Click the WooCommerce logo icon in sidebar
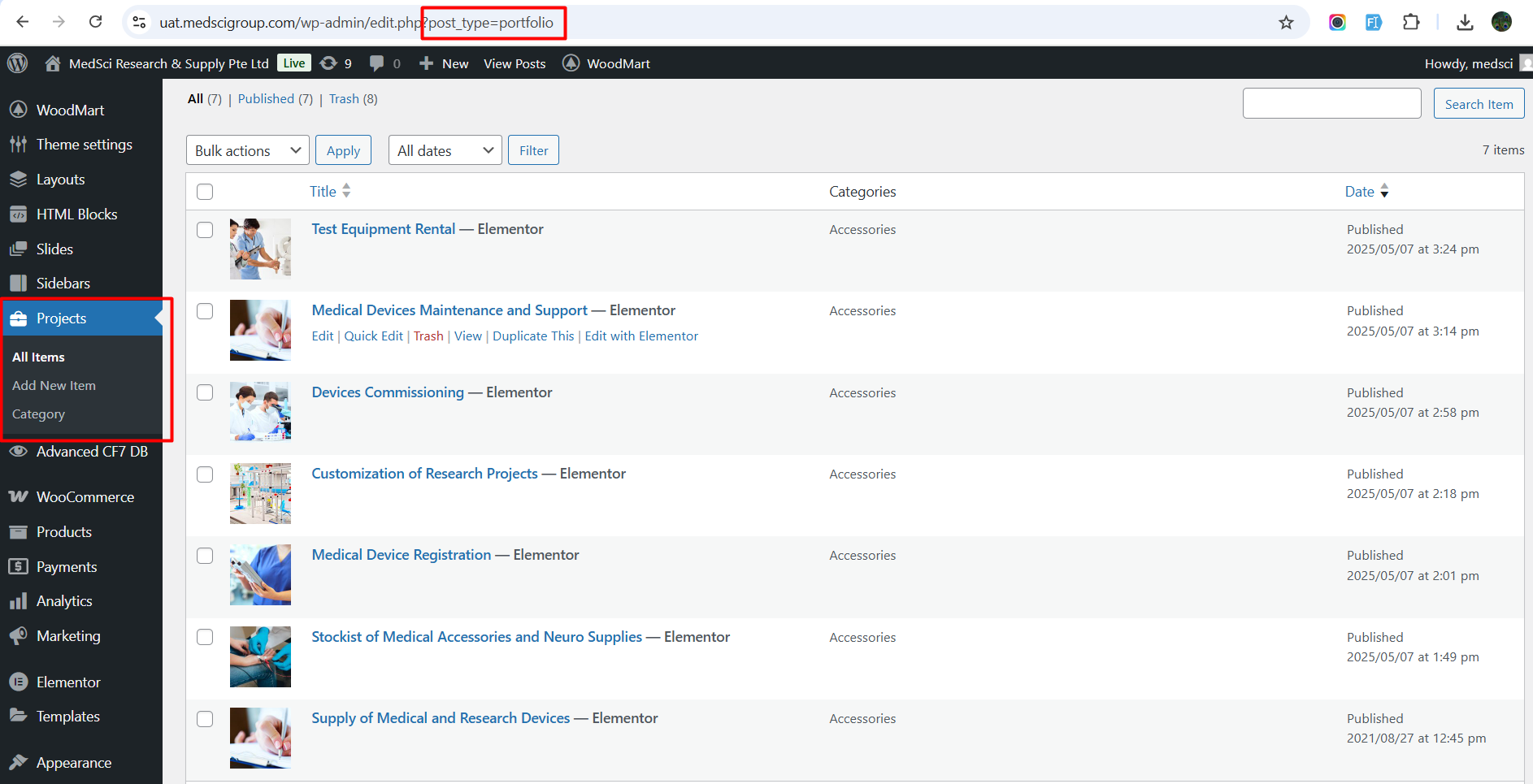Screen dimensions: 1533x784 pos(19,496)
